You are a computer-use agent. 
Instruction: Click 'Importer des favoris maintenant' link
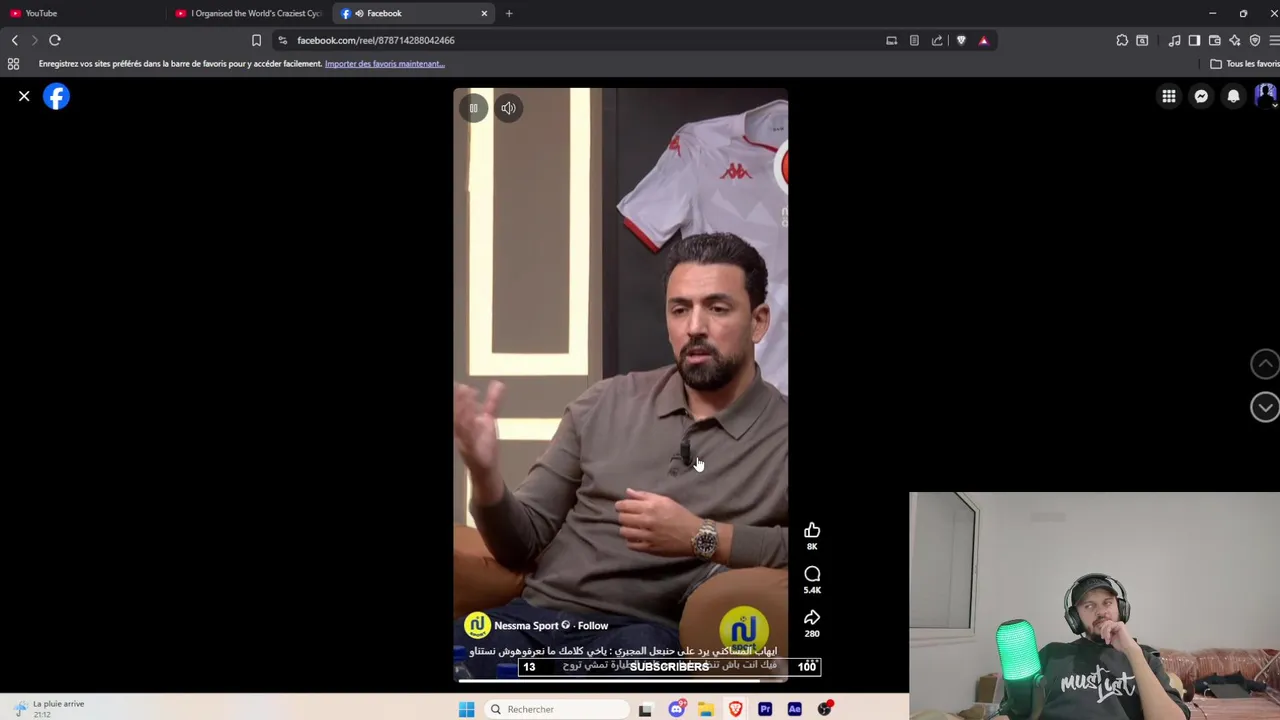tap(384, 64)
